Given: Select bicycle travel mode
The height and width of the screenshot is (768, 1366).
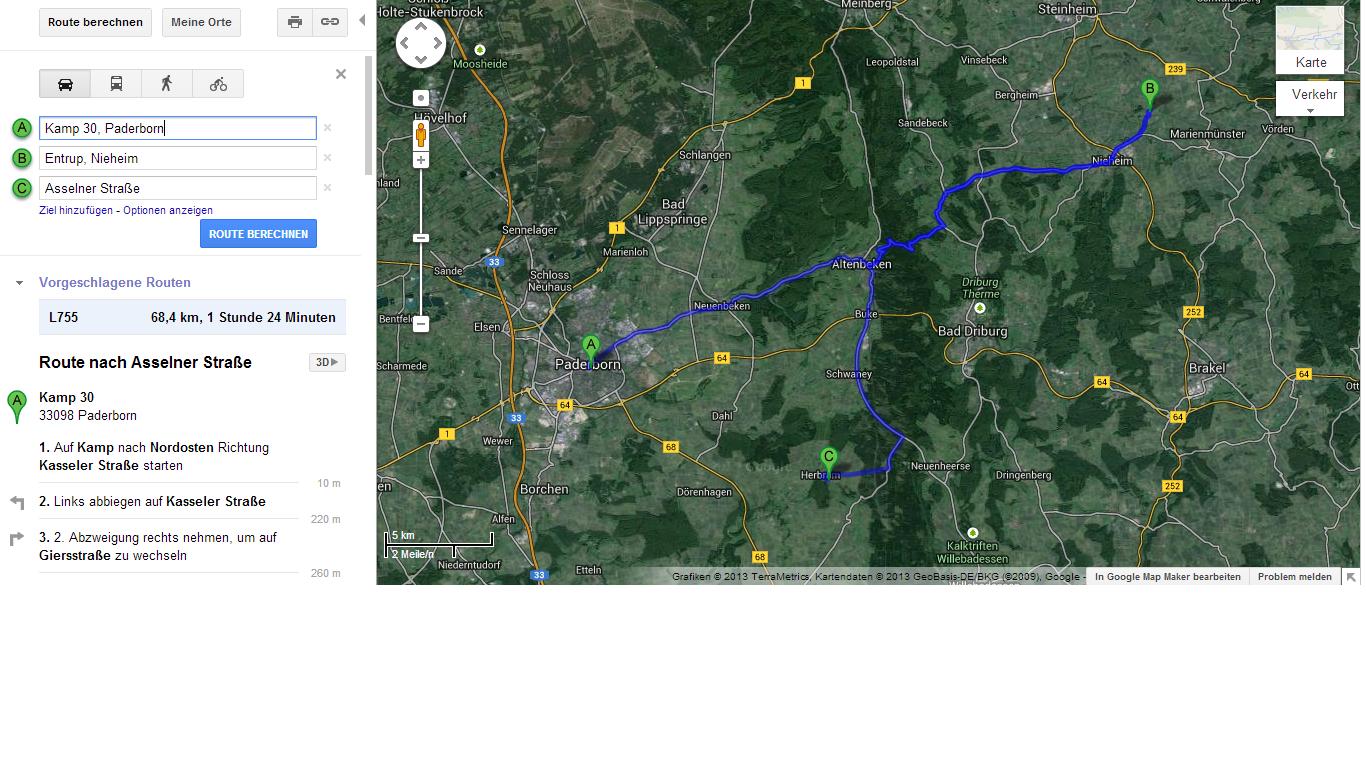Looking at the screenshot, I should (x=218, y=84).
